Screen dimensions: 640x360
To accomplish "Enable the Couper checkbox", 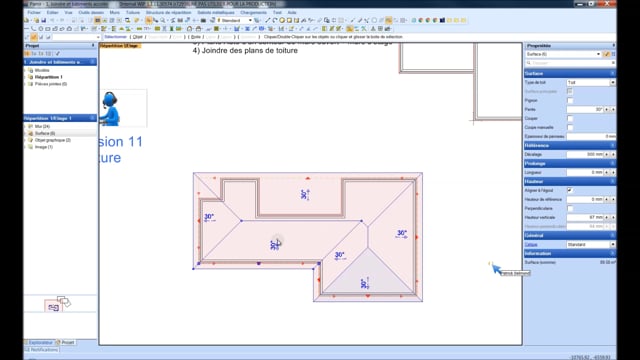I will (x=570, y=119).
